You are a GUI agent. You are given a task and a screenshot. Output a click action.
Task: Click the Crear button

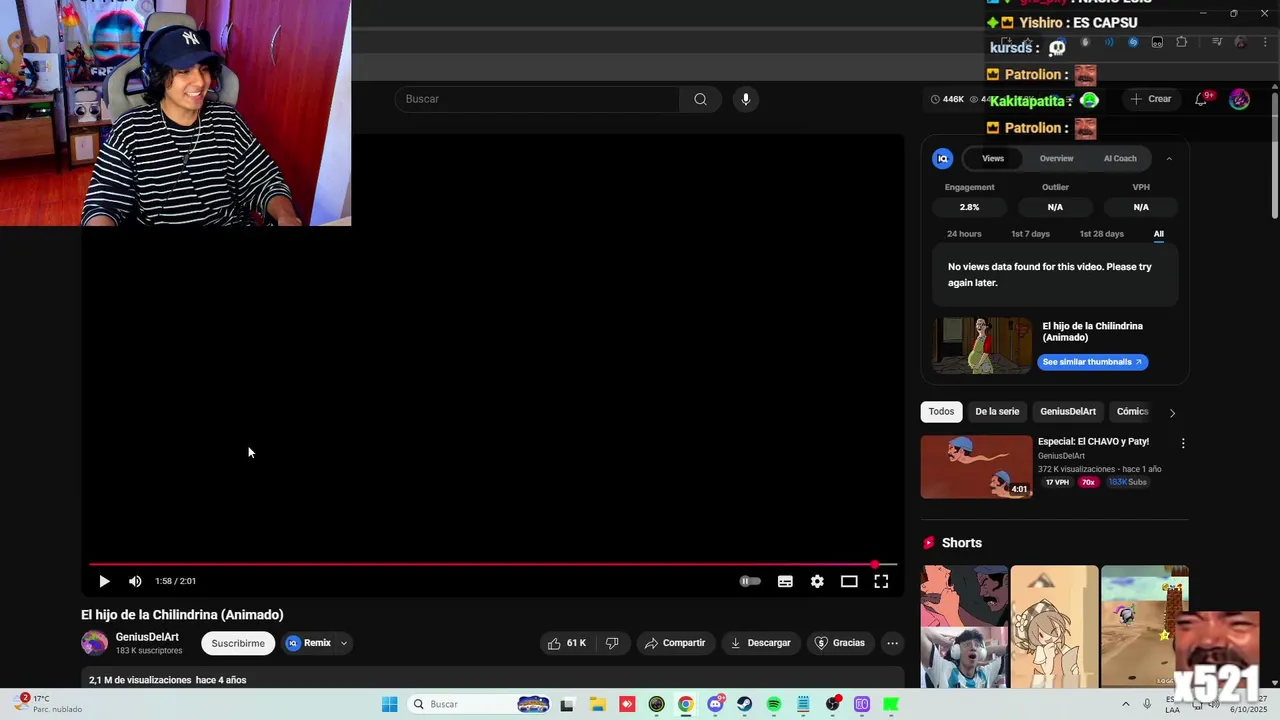pyautogui.click(x=1150, y=99)
